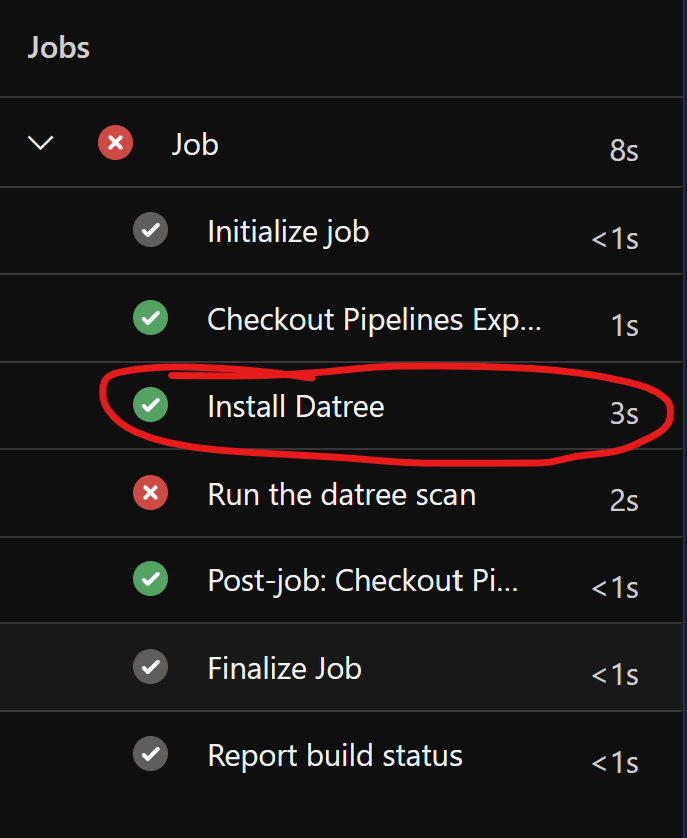
Task: Click the 2s duration of Run the datree scan
Action: [624, 501]
